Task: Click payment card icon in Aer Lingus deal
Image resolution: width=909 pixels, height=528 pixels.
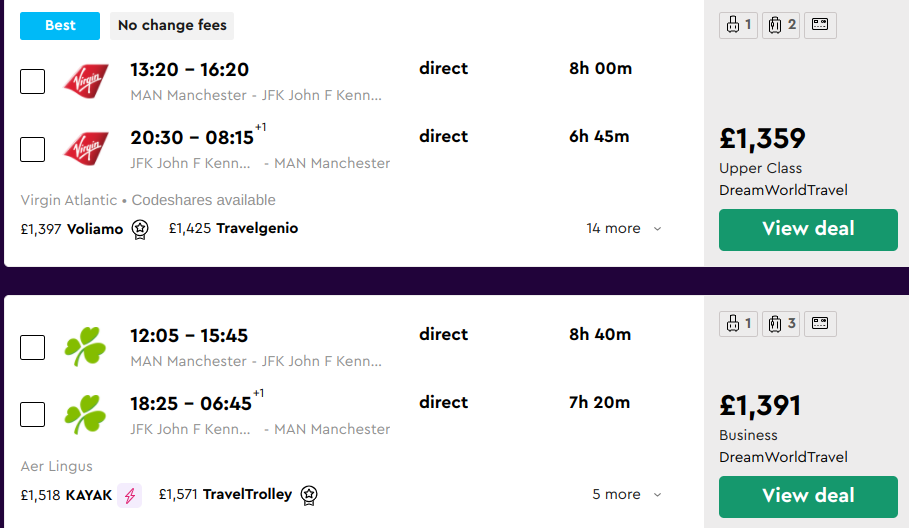Action: tap(820, 323)
